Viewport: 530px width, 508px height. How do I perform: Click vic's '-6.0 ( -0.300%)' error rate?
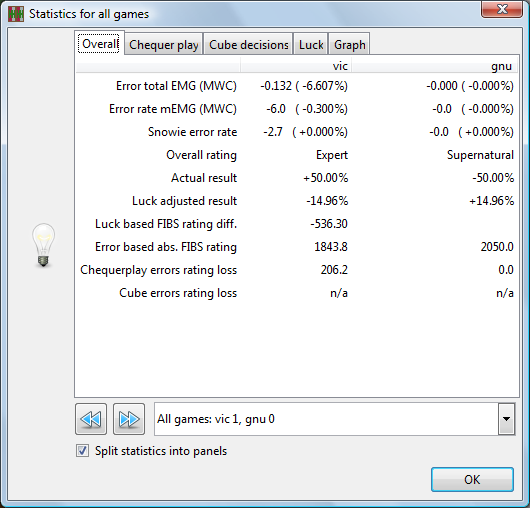(x=307, y=109)
